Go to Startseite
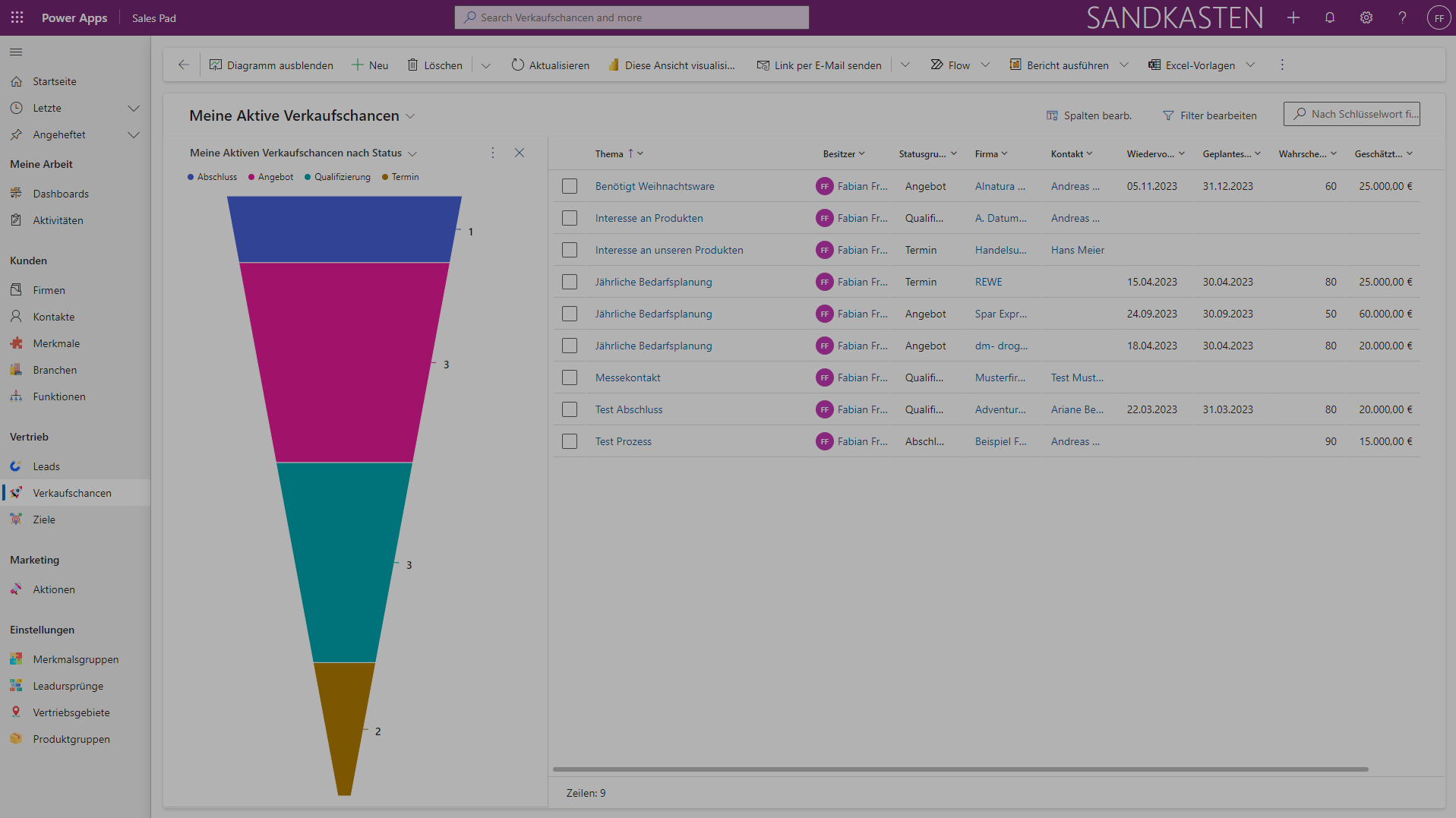Viewport: 1456px width, 818px height. click(x=74, y=81)
